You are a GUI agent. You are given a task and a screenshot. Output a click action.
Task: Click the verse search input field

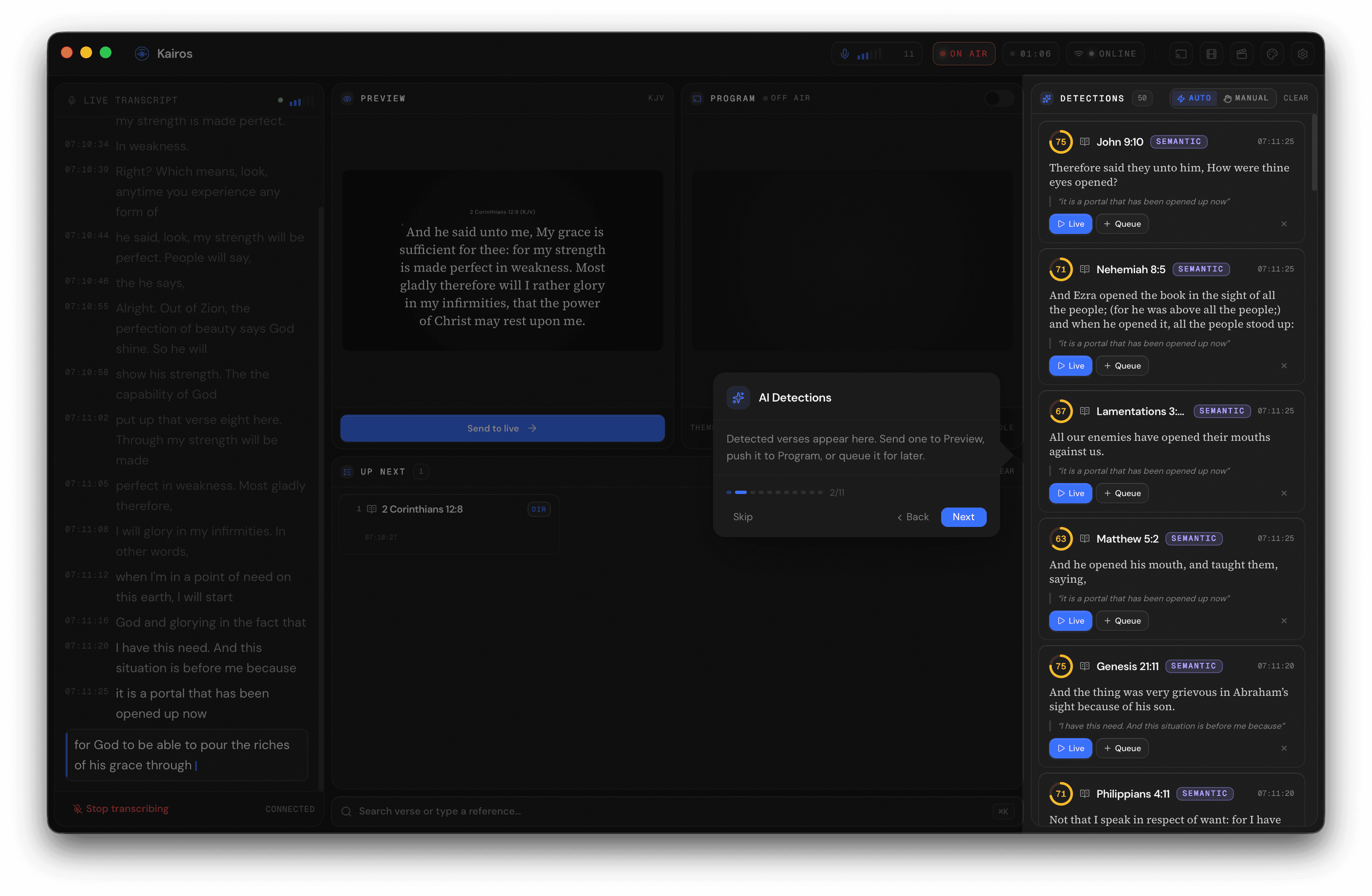point(677,811)
